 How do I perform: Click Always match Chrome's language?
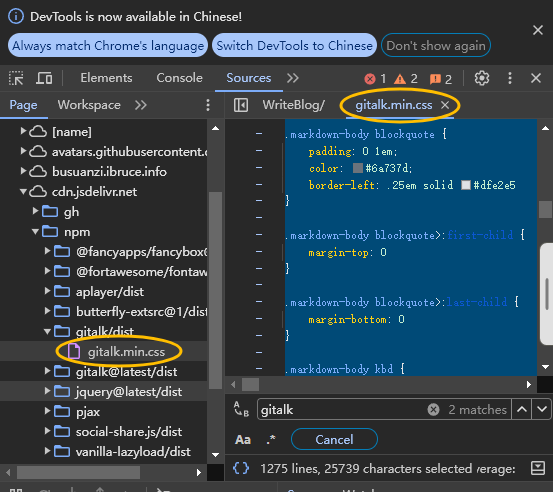108,45
